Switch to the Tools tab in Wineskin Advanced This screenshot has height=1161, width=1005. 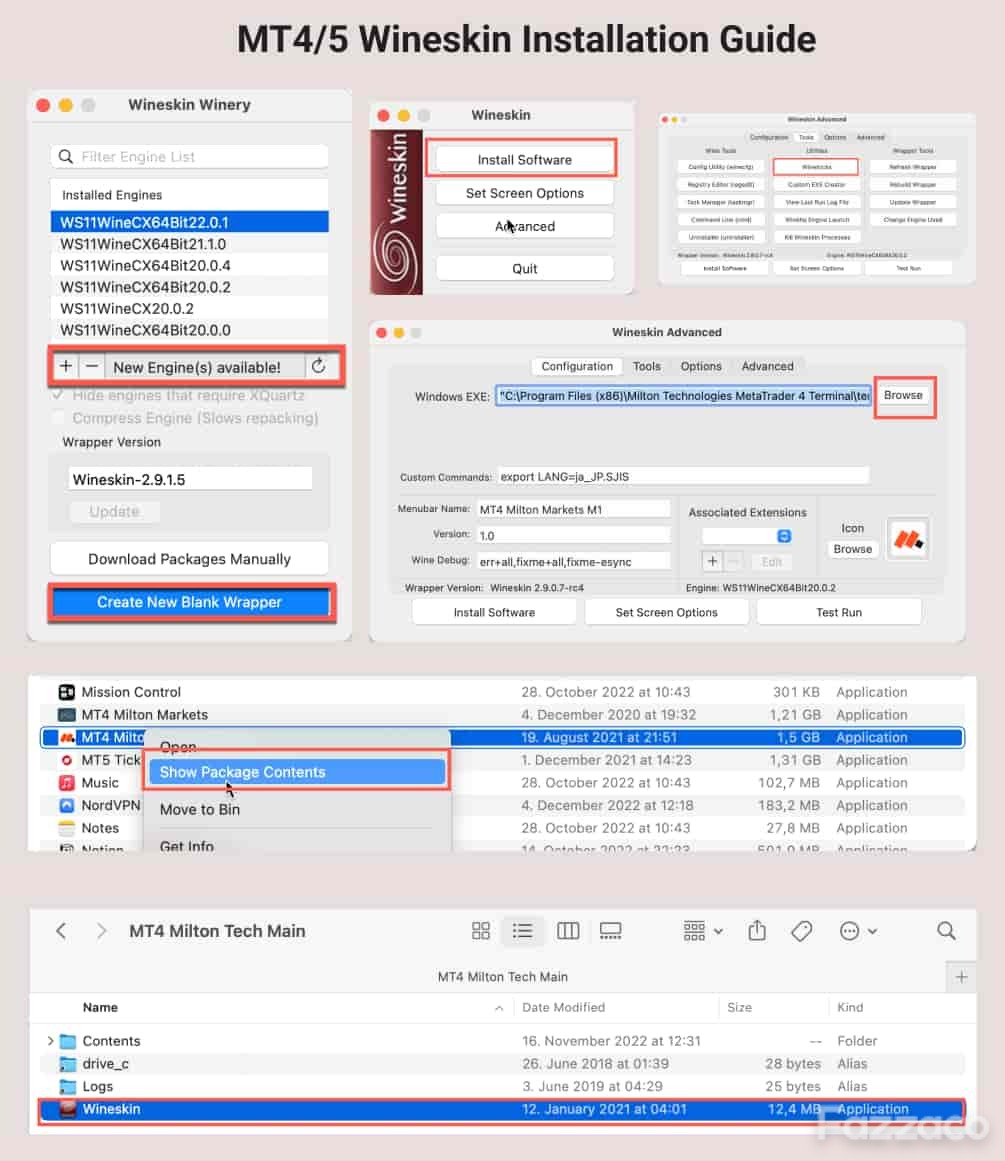tap(647, 366)
